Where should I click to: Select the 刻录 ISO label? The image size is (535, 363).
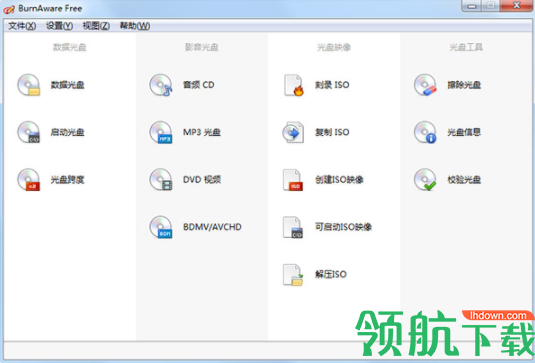tap(332, 85)
